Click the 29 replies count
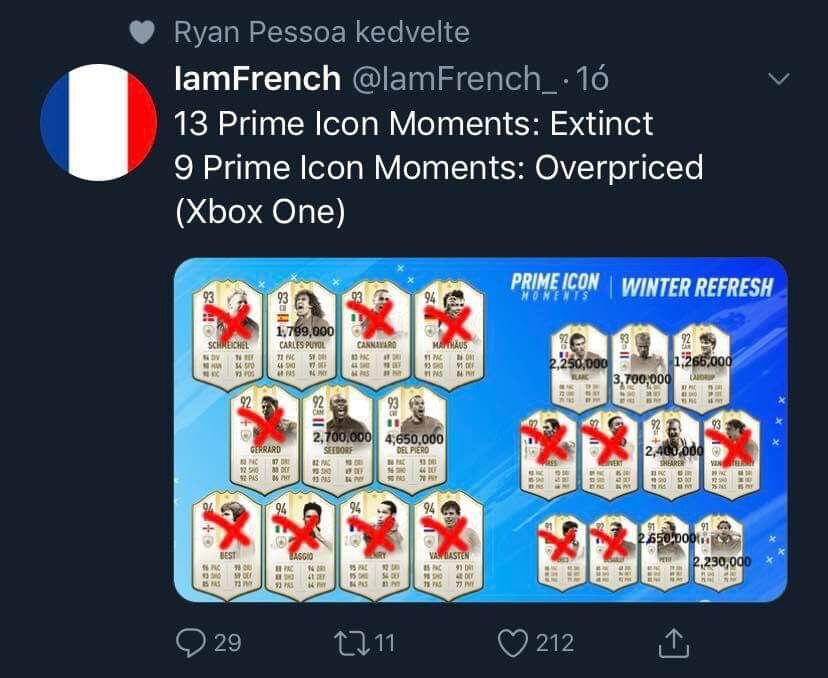The width and height of the screenshot is (828, 678). pos(227,642)
